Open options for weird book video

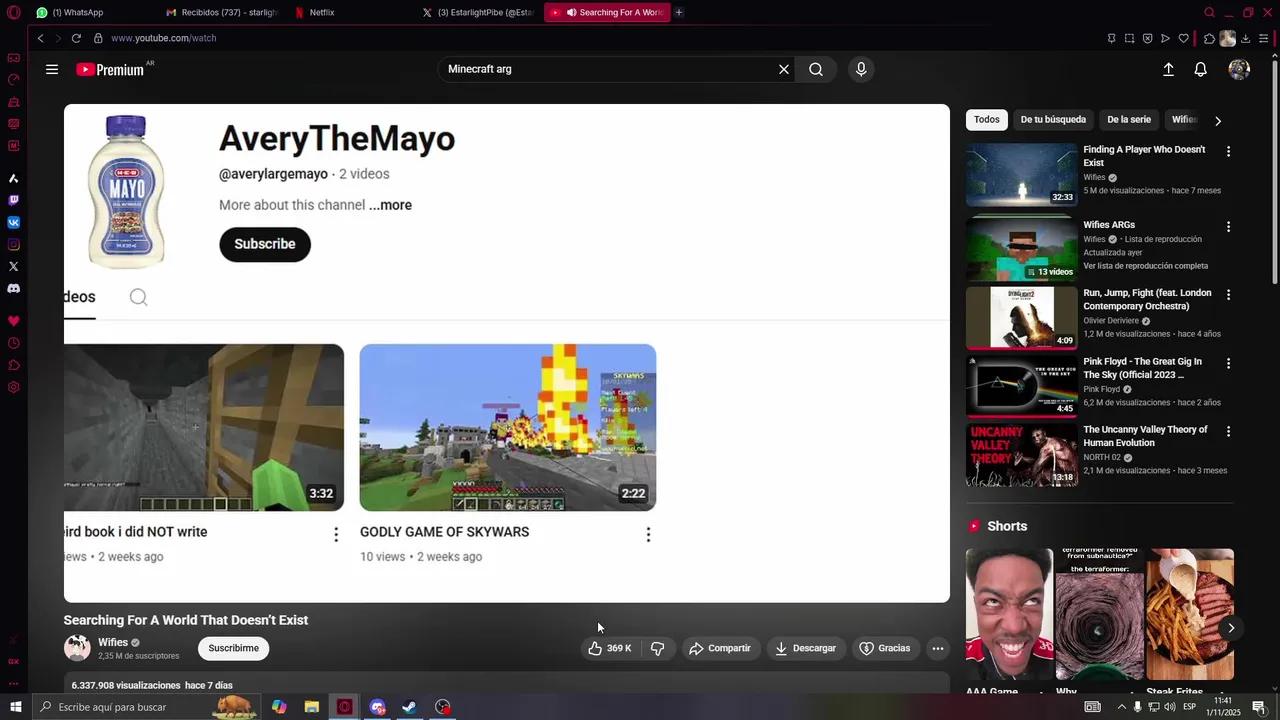[336, 535]
